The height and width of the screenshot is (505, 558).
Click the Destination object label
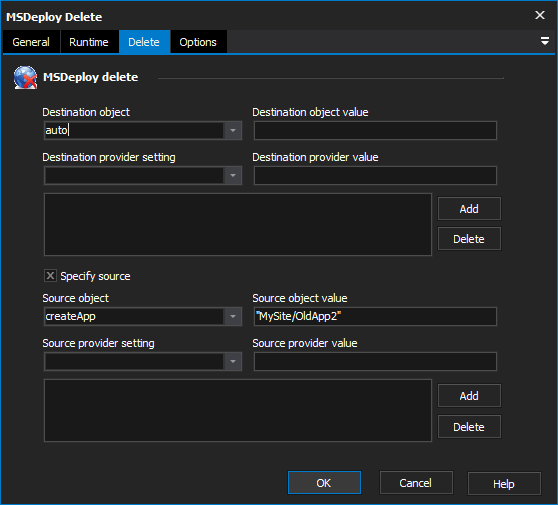(x=86, y=112)
